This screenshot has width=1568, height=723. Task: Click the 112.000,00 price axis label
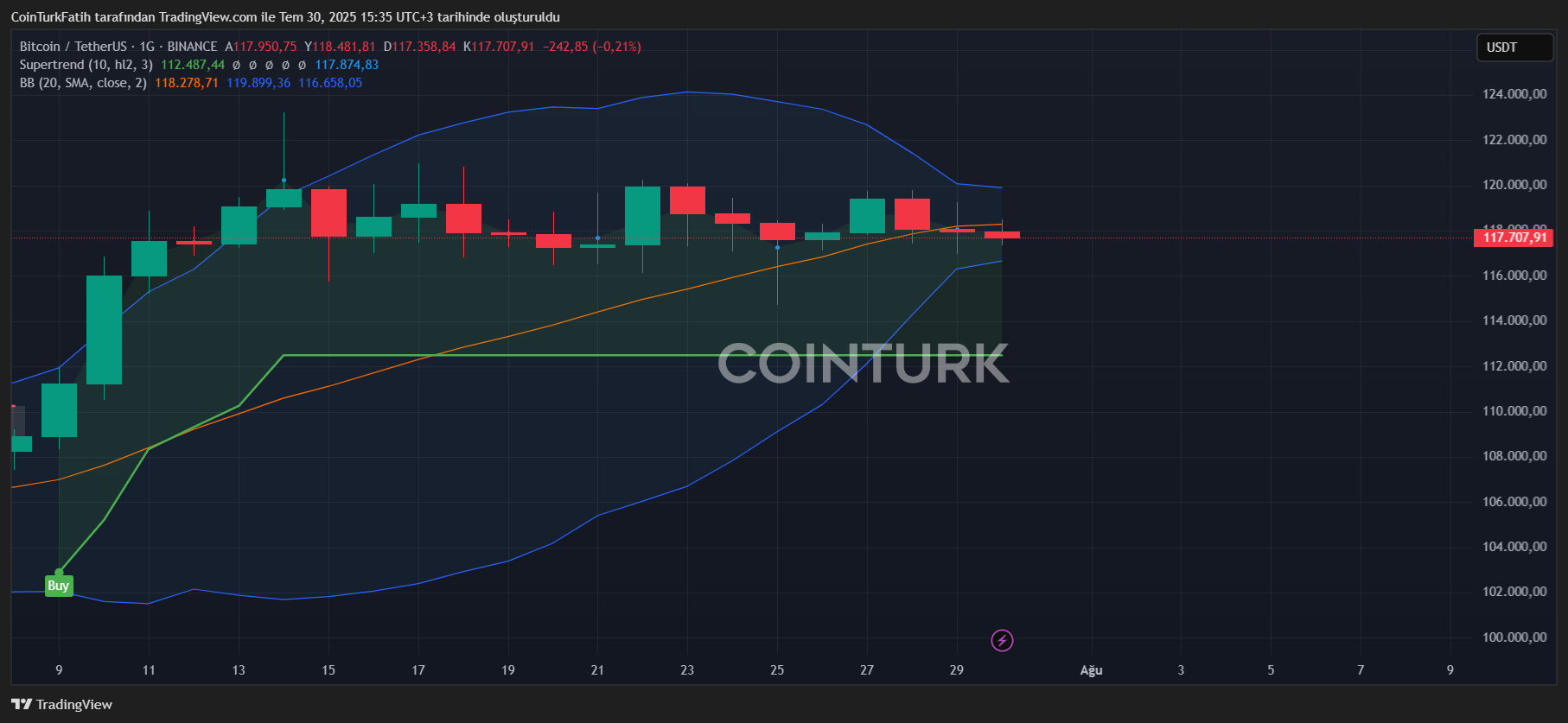(1514, 366)
